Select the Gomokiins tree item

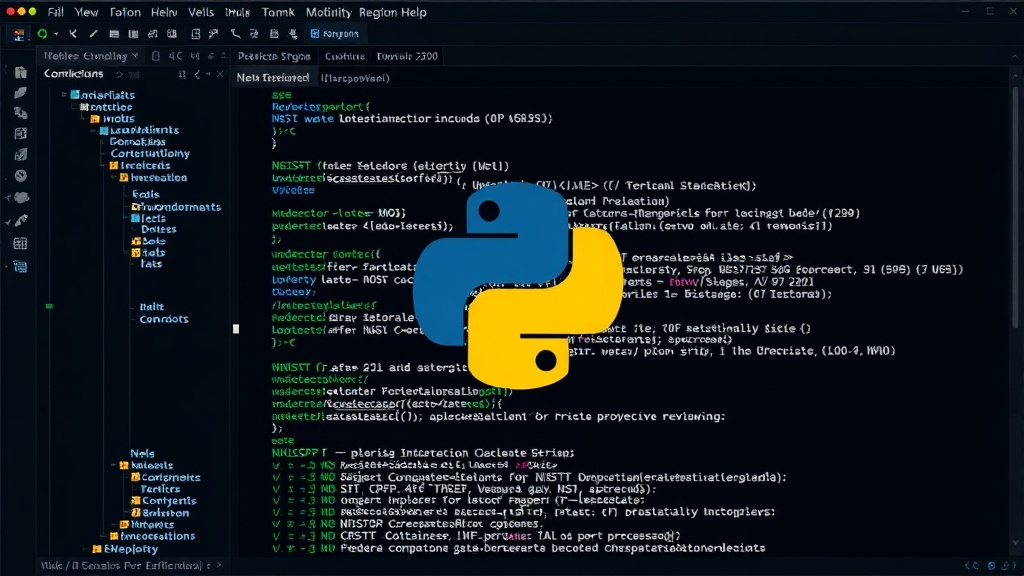click(137, 142)
